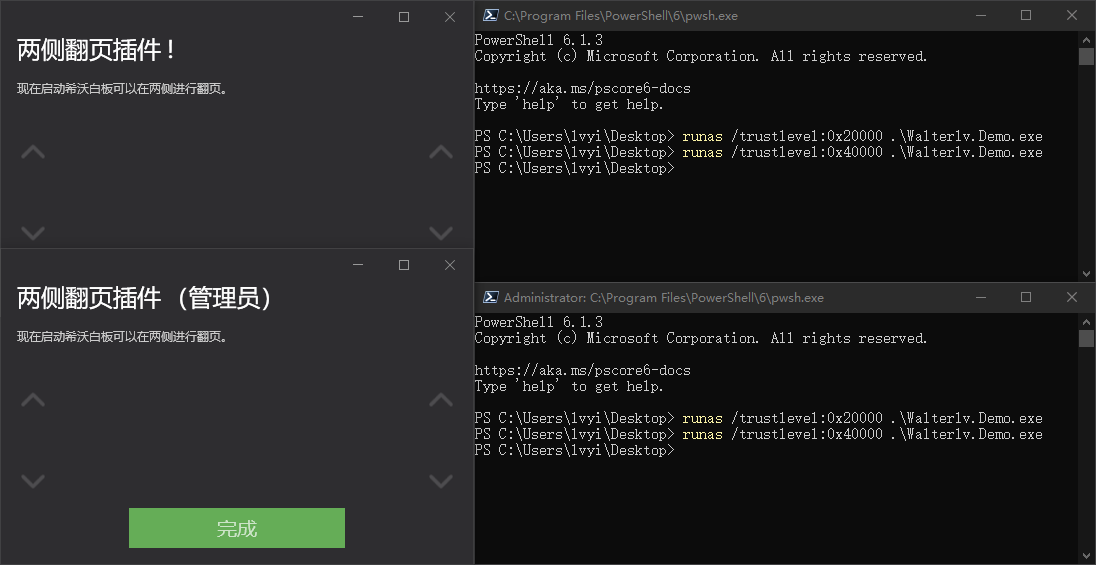Image resolution: width=1096 pixels, height=565 pixels.
Task: Click left page-down chevron in 管理员 plugin window
Action: 33,481
